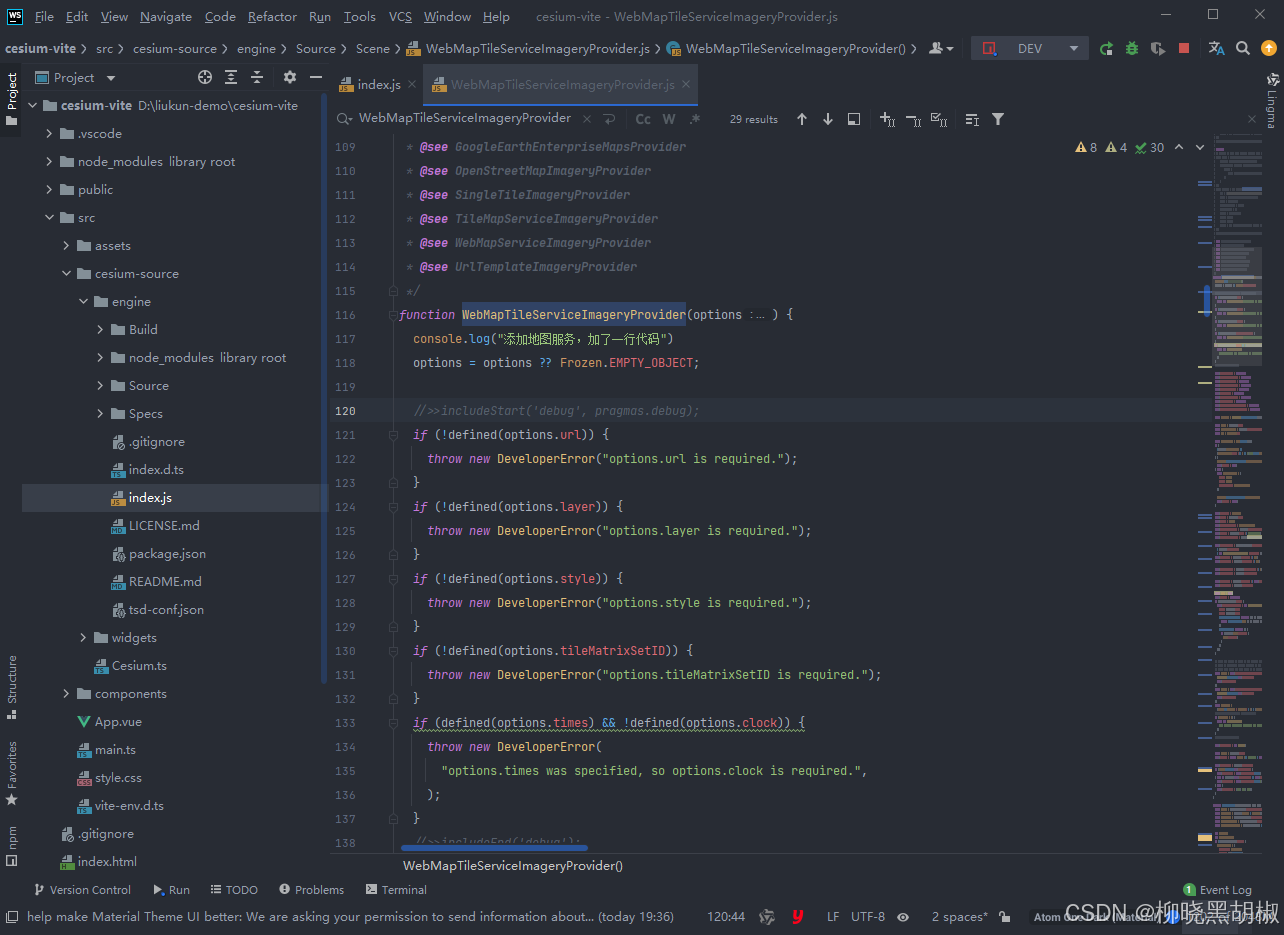Open Cesium.ts in project tree
Viewport: 1284px width, 935px height.
(x=139, y=665)
